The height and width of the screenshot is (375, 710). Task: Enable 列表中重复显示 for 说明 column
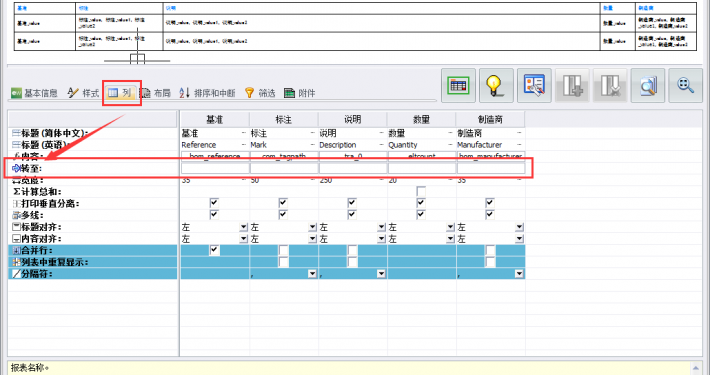[352, 262]
